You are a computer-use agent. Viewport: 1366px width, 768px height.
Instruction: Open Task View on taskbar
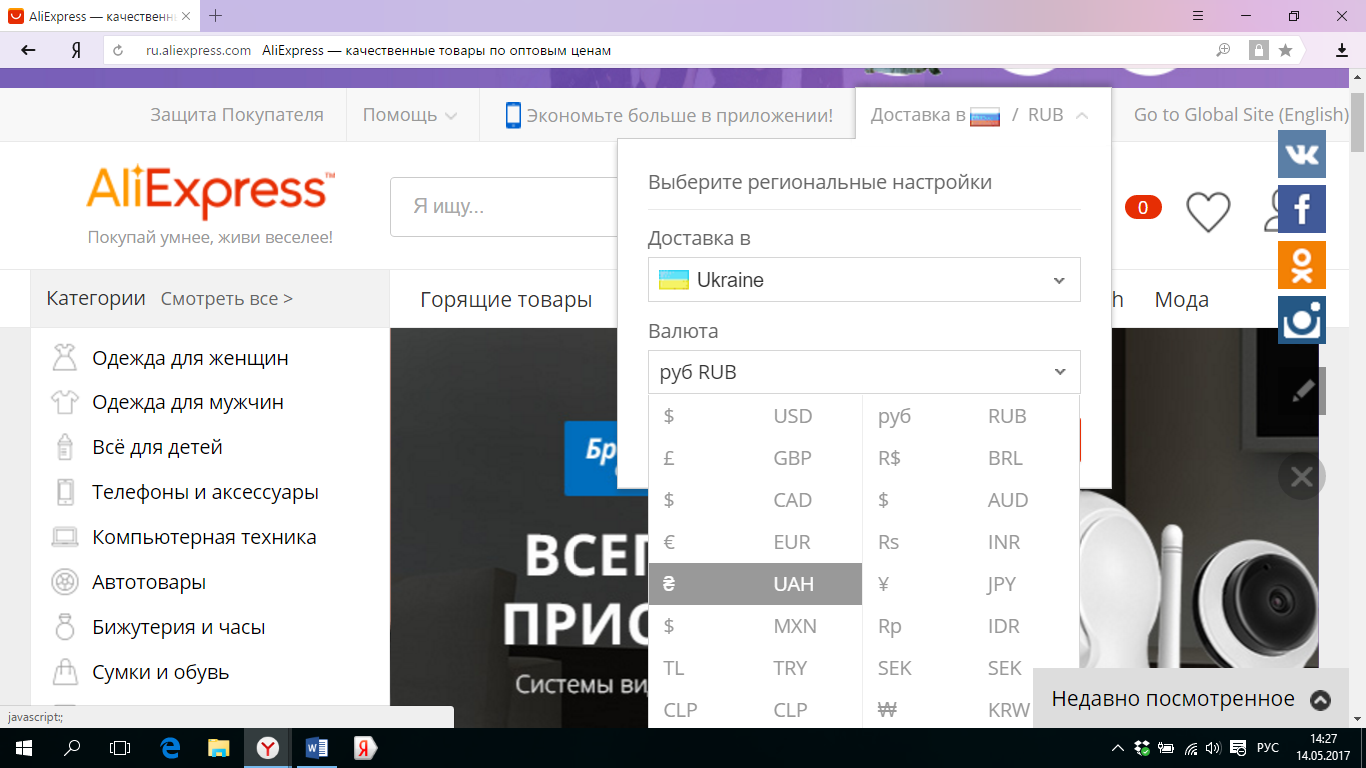point(120,747)
